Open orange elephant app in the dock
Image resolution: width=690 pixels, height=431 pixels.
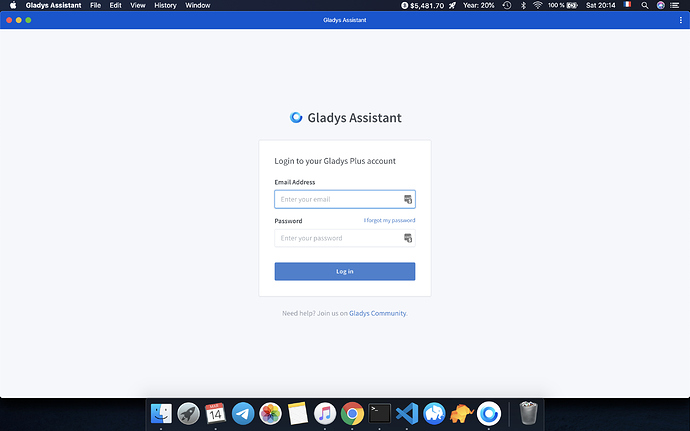click(x=462, y=414)
